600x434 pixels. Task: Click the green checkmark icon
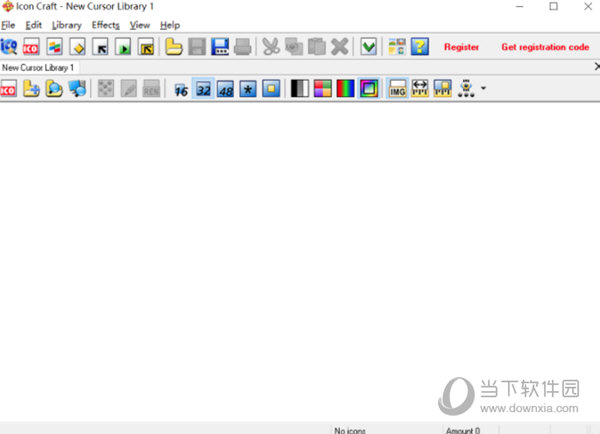368,47
